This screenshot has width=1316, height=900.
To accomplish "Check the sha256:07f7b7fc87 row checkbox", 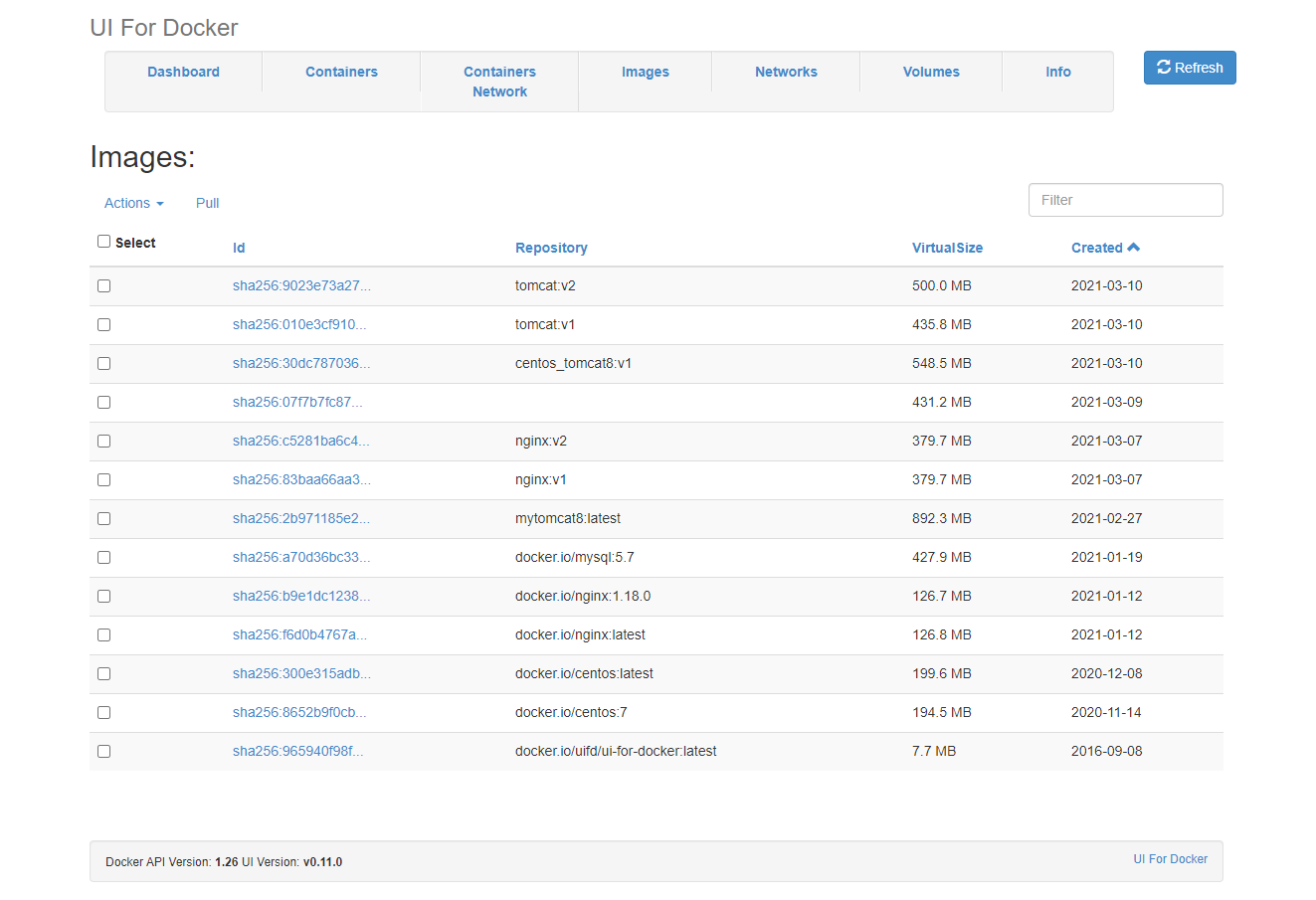I will click(x=103, y=403).
